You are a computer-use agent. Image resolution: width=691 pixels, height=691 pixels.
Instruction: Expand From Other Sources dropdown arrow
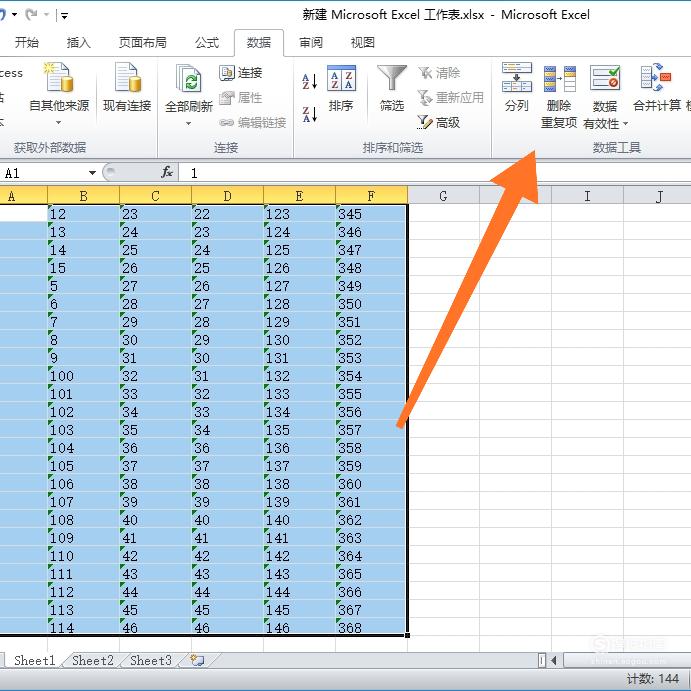tap(59, 123)
